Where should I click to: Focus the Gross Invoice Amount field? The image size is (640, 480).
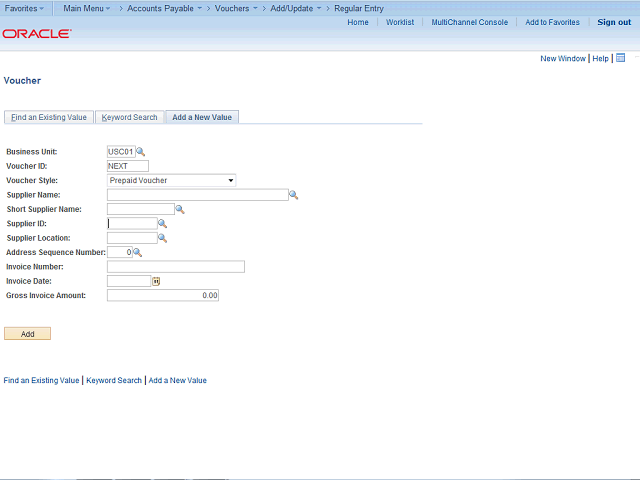163,295
